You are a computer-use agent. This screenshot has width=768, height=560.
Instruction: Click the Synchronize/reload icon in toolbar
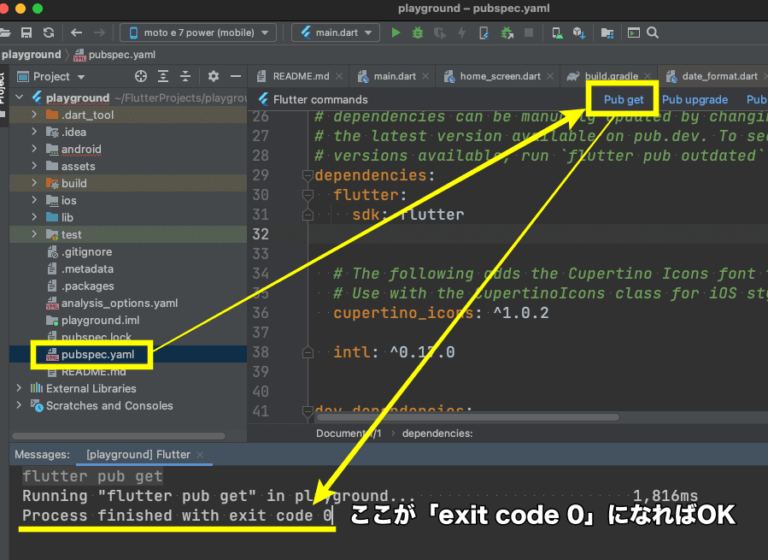pos(48,33)
